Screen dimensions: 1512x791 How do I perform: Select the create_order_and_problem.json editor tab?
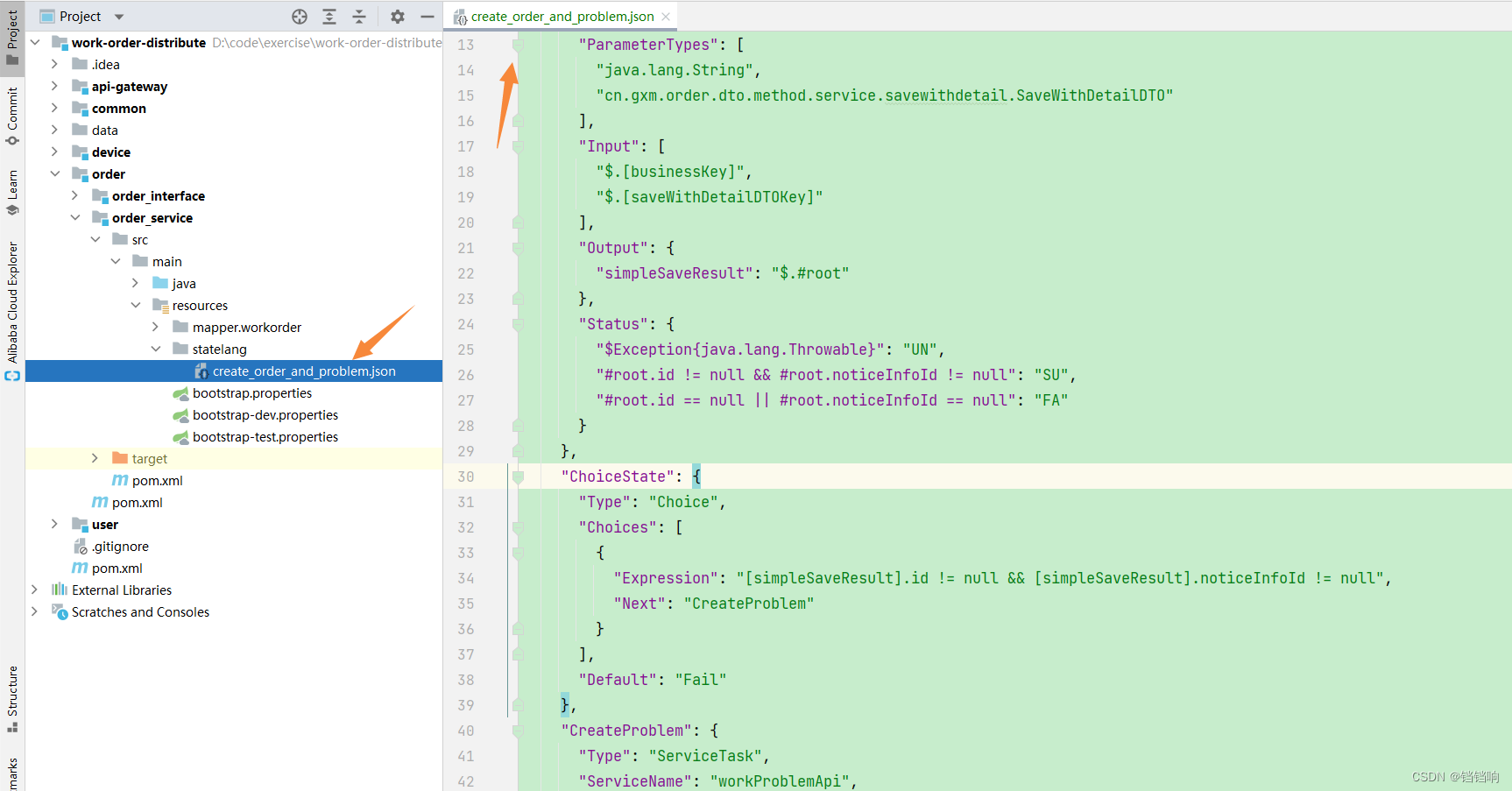(562, 17)
